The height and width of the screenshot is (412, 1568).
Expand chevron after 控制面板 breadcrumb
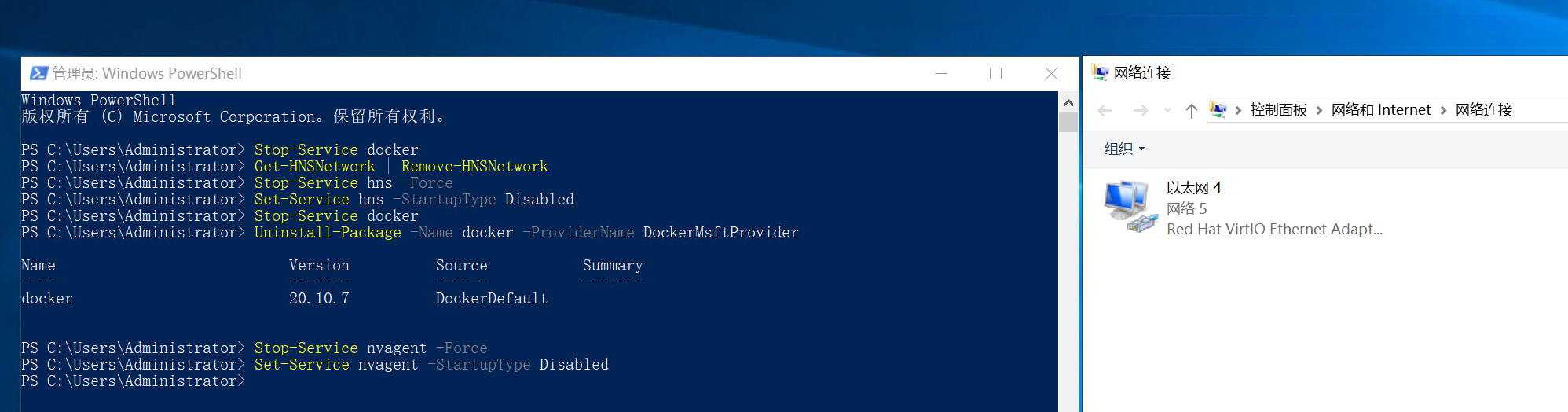point(1319,110)
